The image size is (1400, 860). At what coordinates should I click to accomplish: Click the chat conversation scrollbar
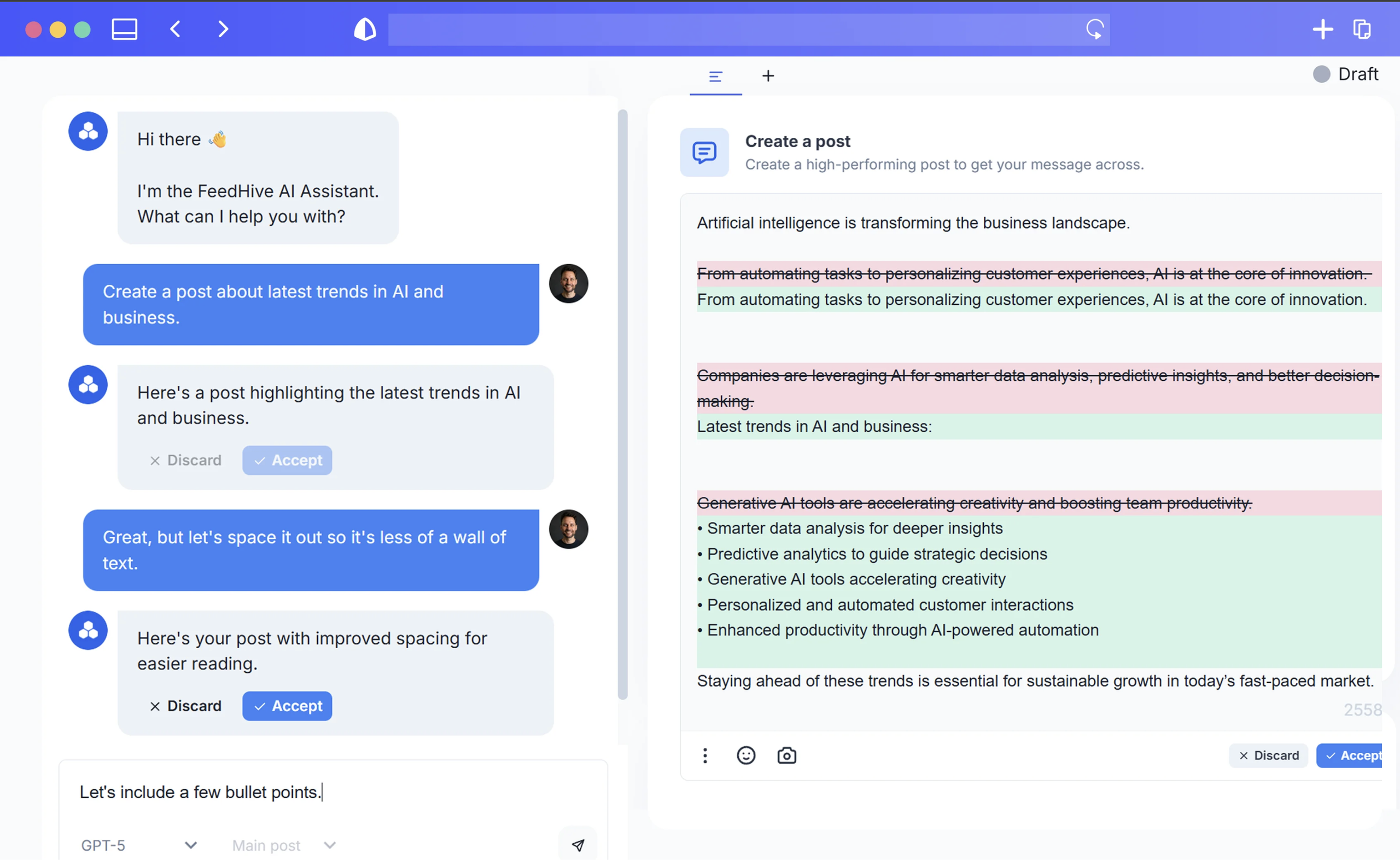622,404
